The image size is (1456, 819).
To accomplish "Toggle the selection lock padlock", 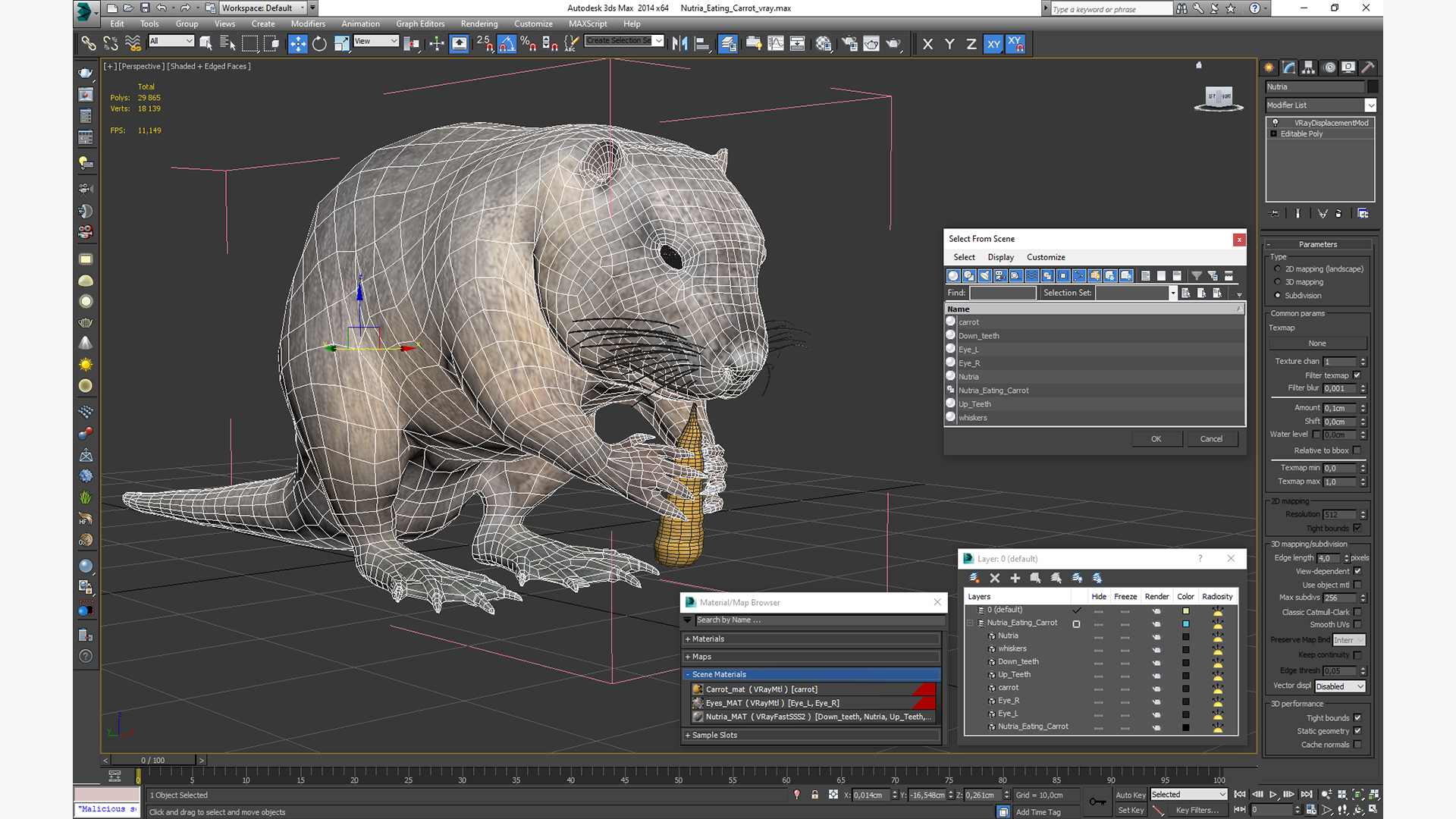I will pos(814,795).
